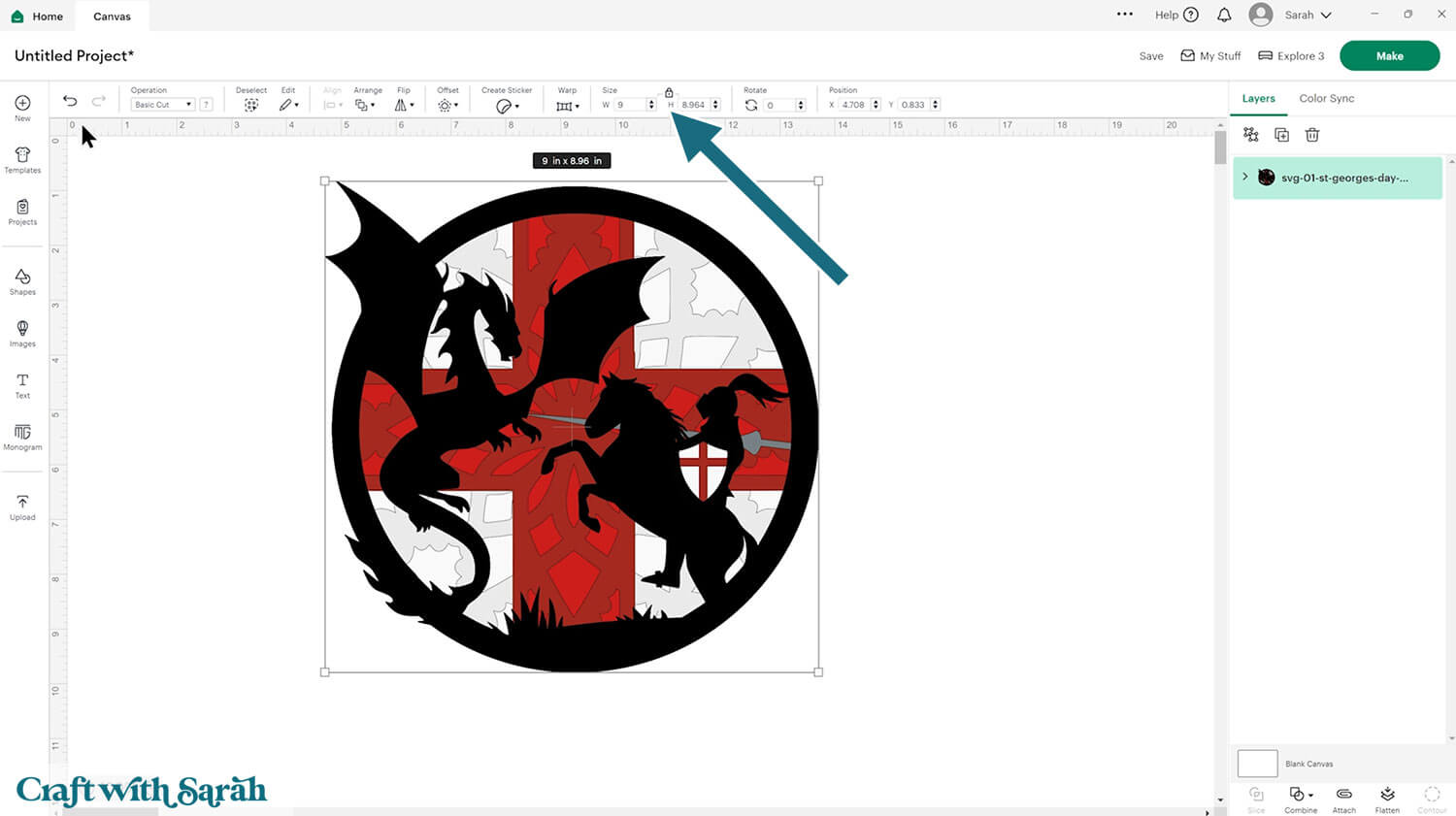1456x816 pixels.
Task: Open My Stuff
Action: click(x=1210, y=56)
